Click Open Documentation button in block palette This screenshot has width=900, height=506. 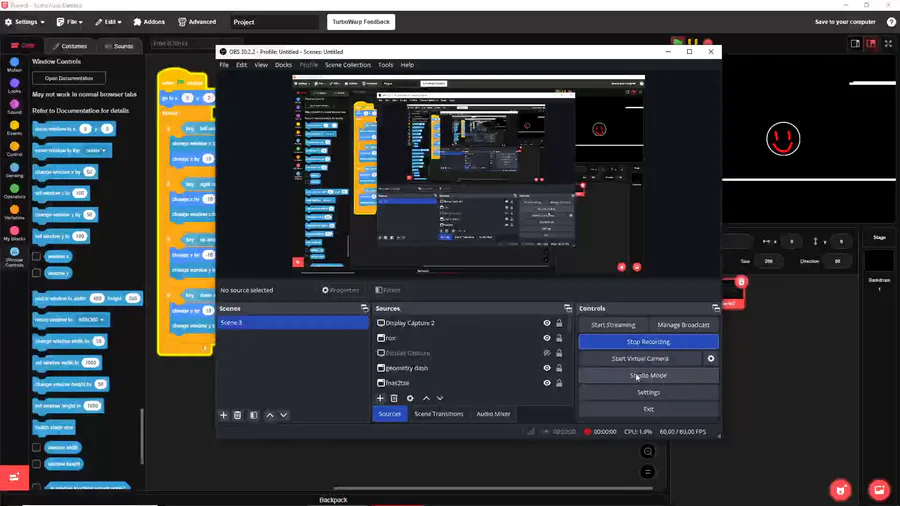[x=69, y=78]
